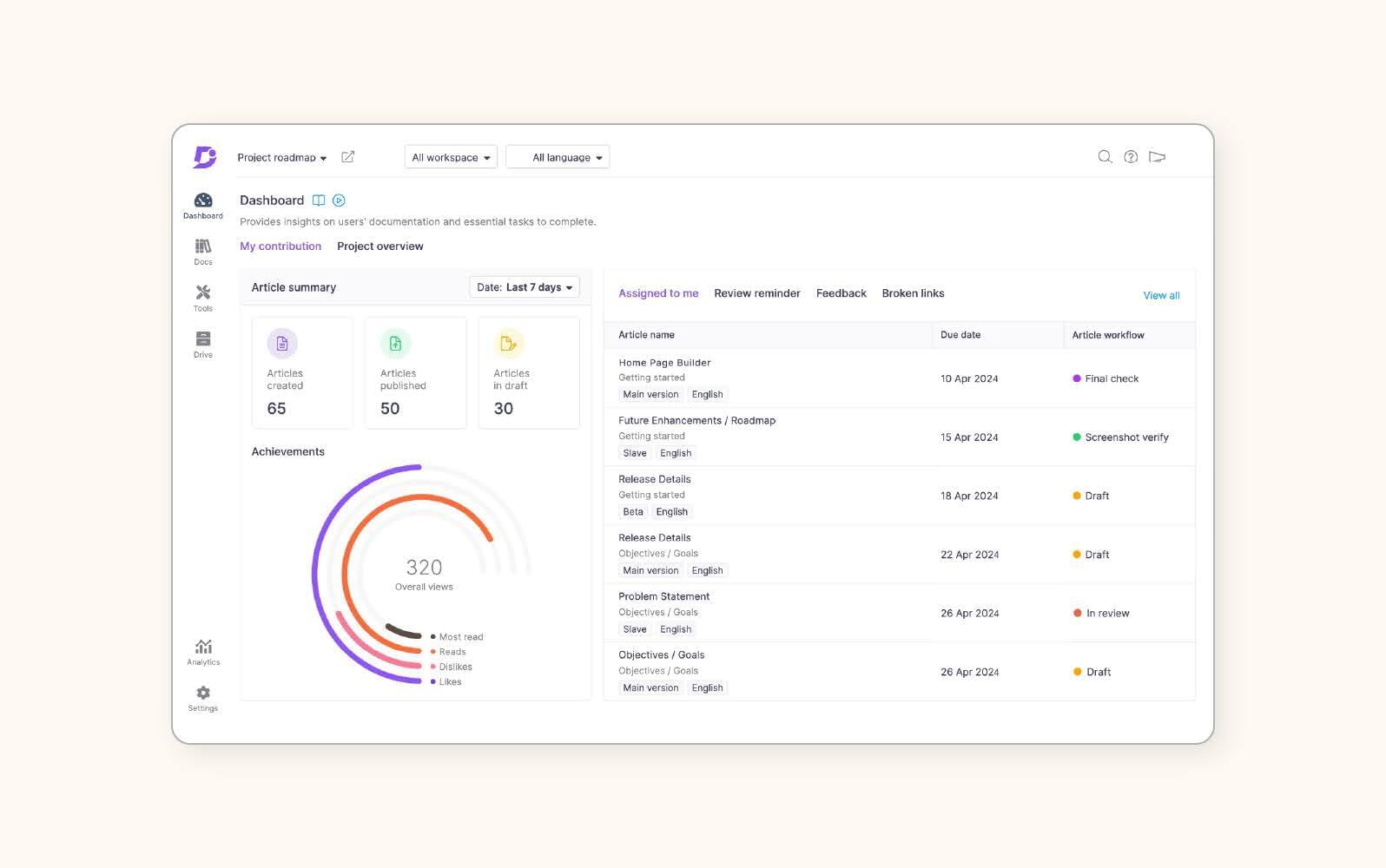Open the All workspace dropdown
This screenshot has height=868, width=1386.
click(x=451, y=157)
